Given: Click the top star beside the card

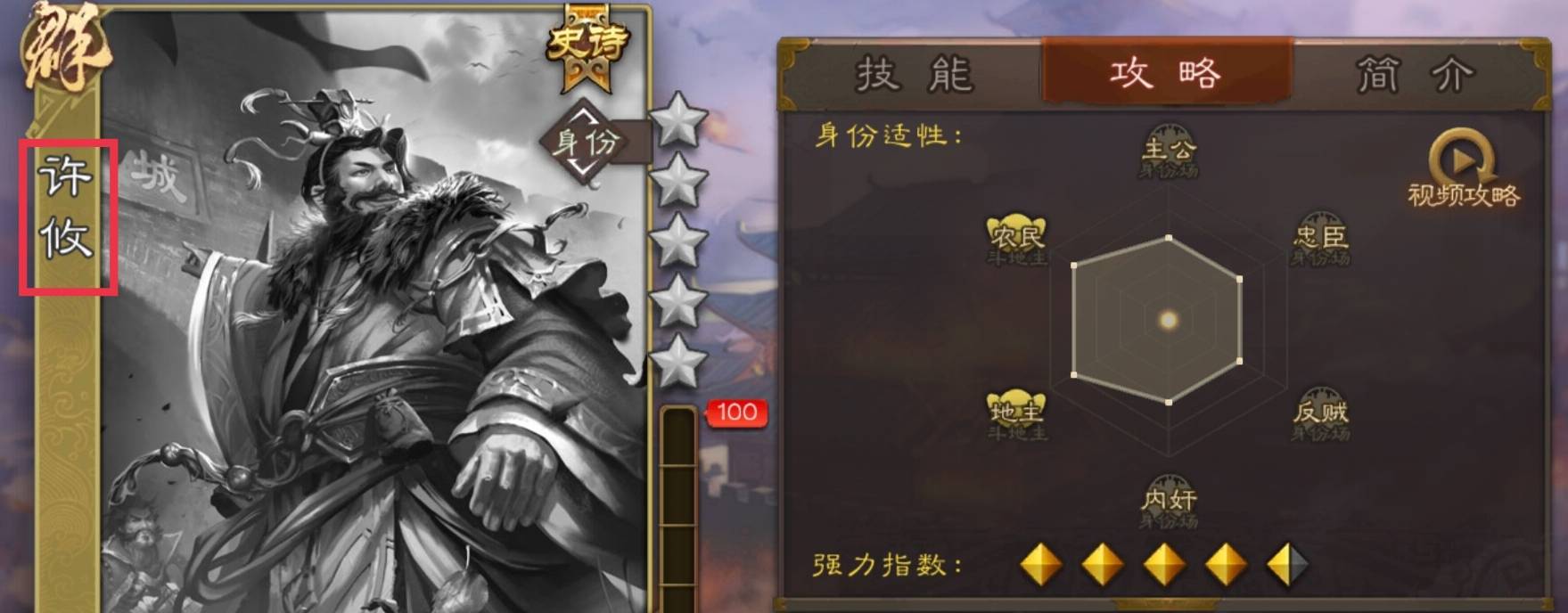Looking at the screenshot, I should point(678,119).
